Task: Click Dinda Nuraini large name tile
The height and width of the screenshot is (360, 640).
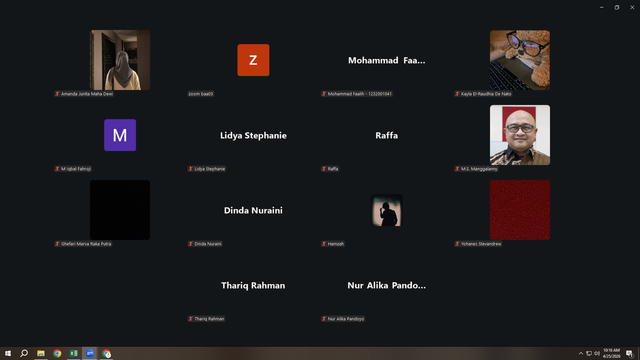Action: (253, 211)
